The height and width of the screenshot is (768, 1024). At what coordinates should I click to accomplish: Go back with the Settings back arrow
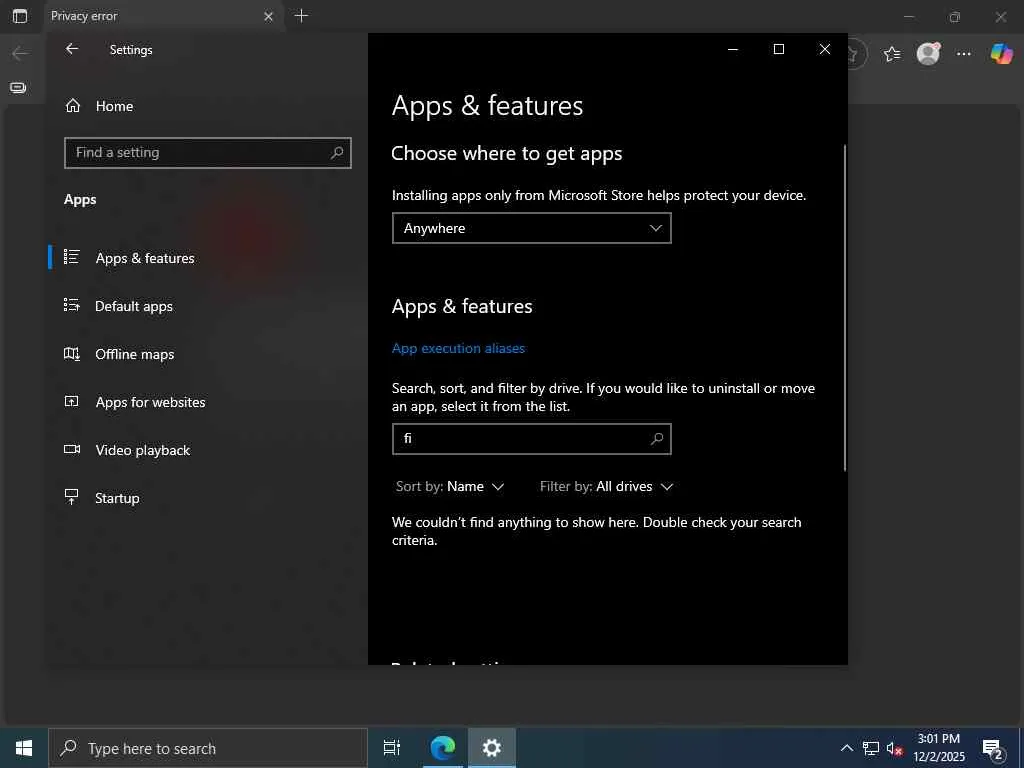point(72,49)
